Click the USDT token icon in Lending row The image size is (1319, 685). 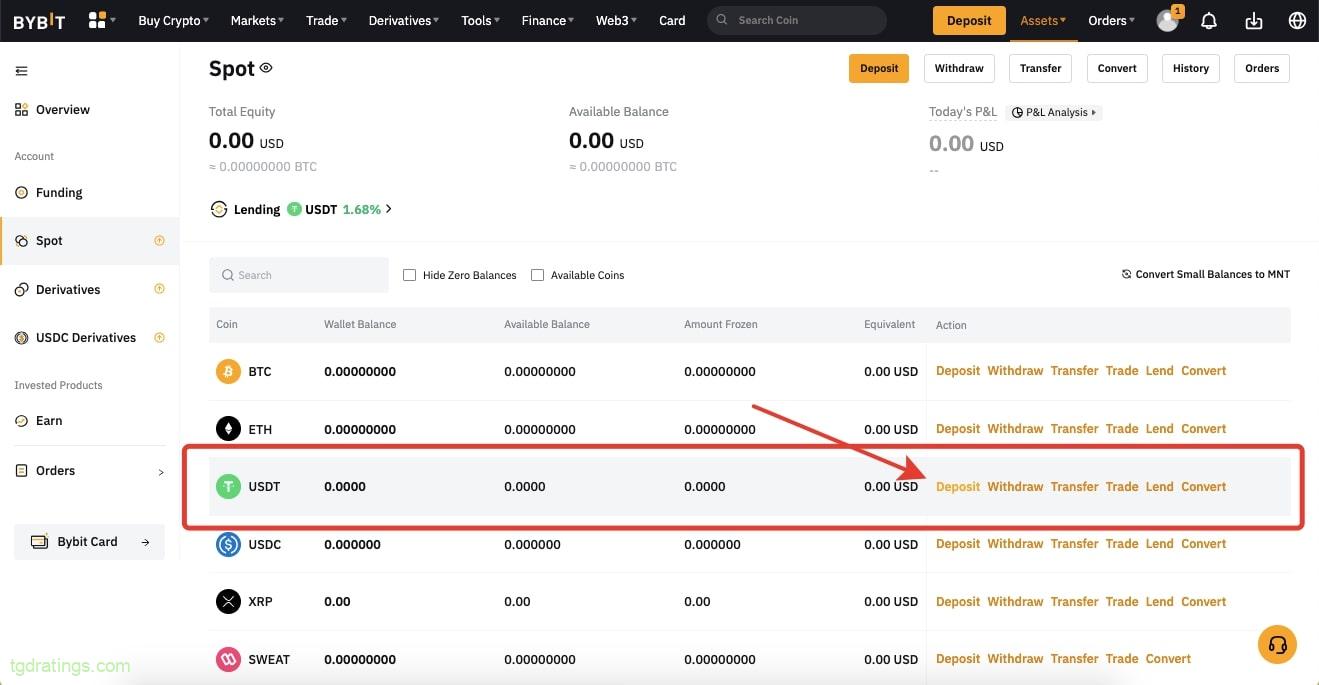coord(294,209)
